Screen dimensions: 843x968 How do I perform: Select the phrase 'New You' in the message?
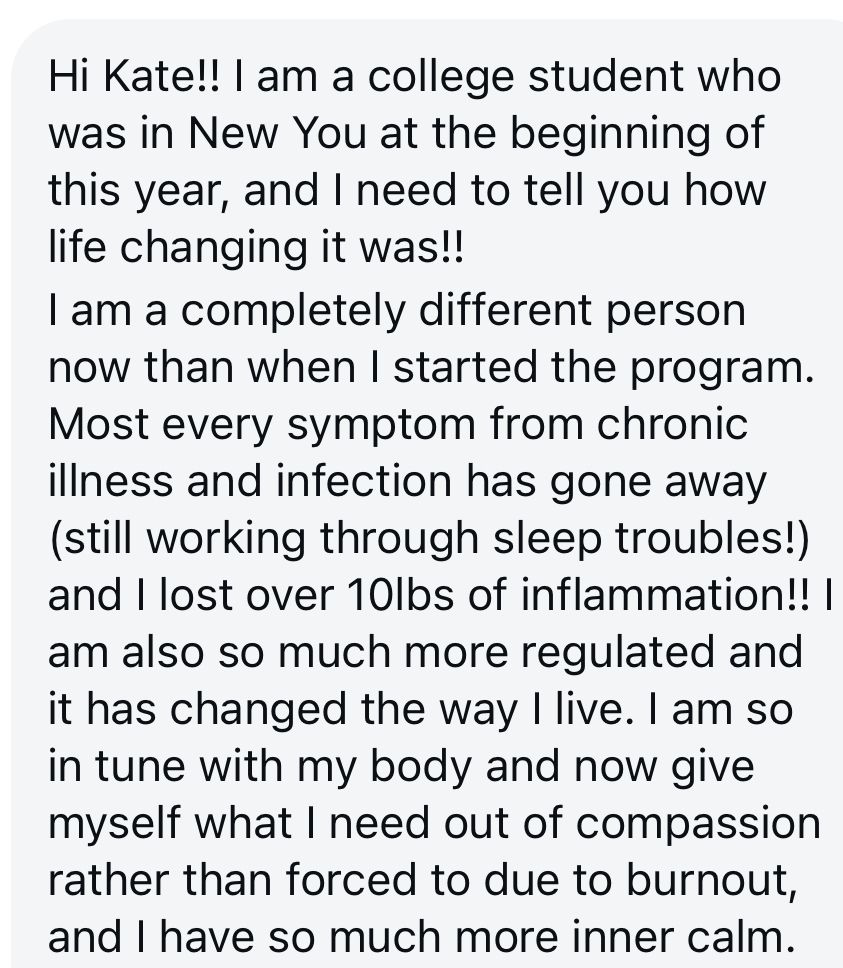[x=277, y=133]
